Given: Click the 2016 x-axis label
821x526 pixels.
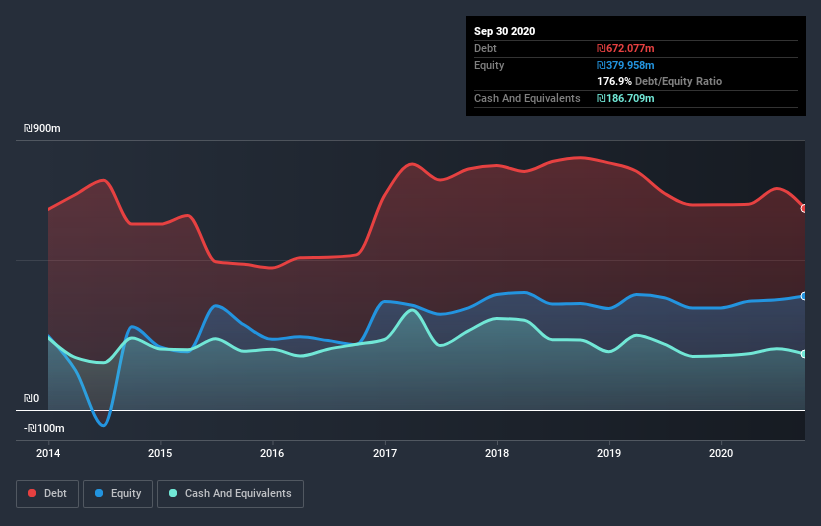Looking at the screenshot, I should [x=272, y=453].
